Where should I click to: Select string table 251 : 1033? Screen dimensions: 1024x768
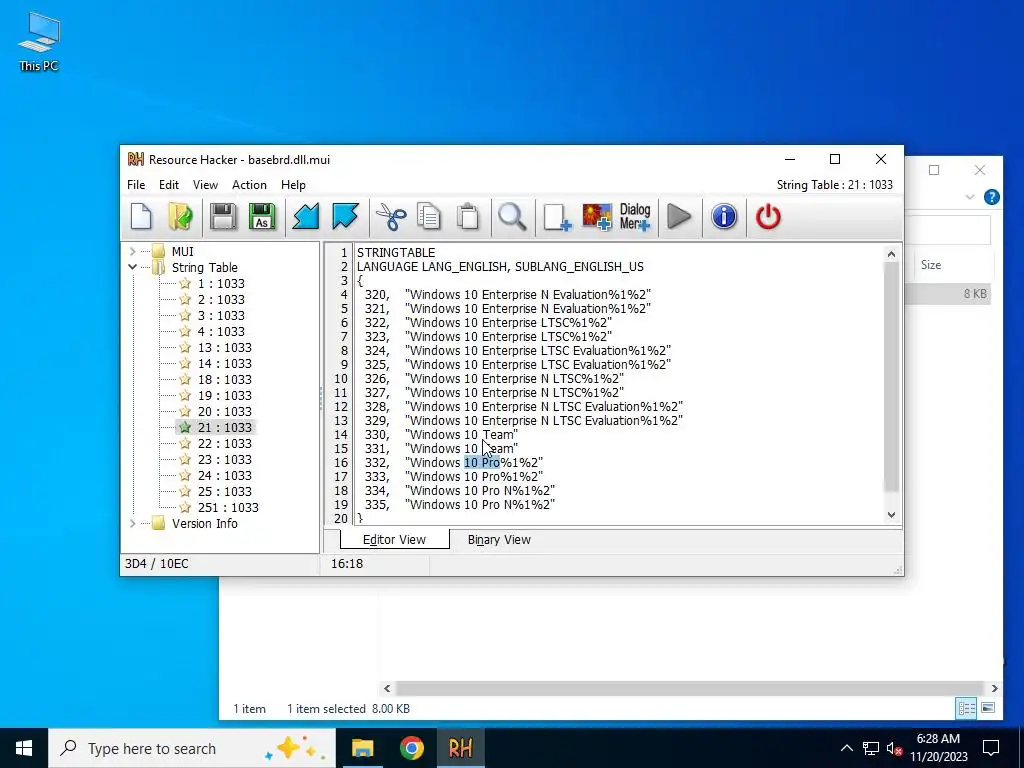(228, 507)
